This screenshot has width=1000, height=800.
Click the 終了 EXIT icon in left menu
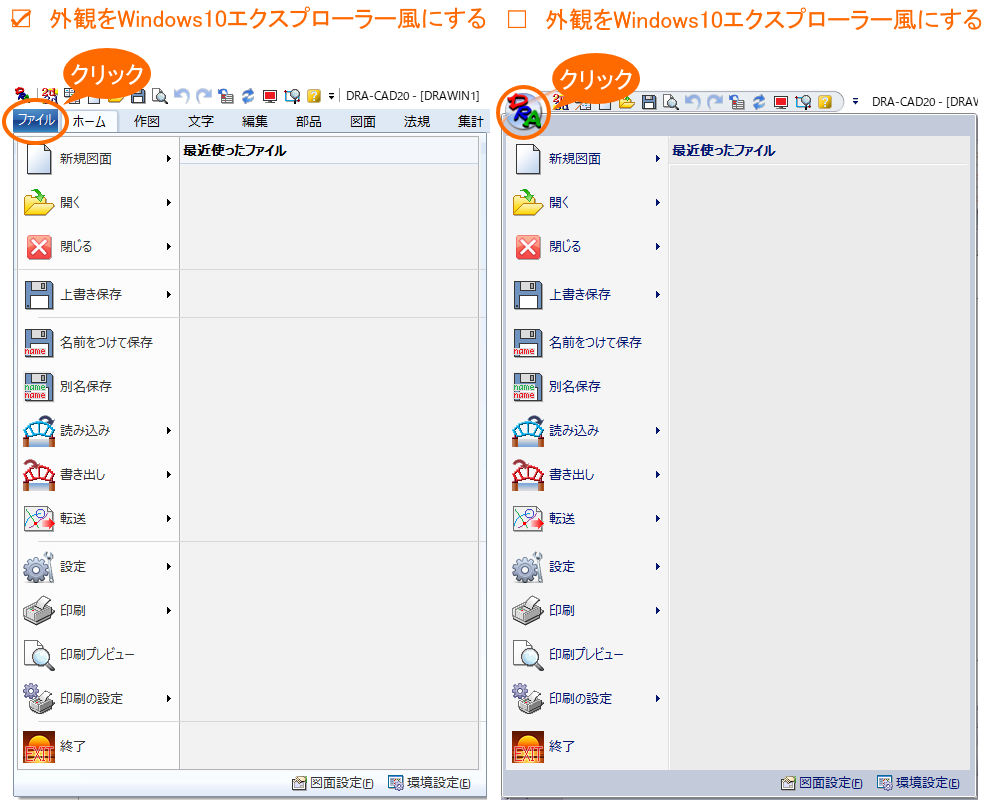click(x=38, y=747)
